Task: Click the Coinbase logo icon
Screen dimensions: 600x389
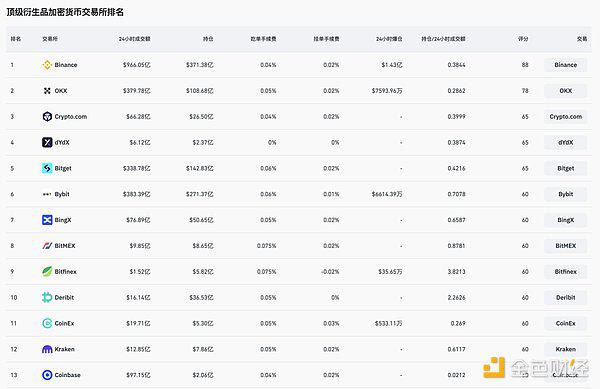Action: 47,375
